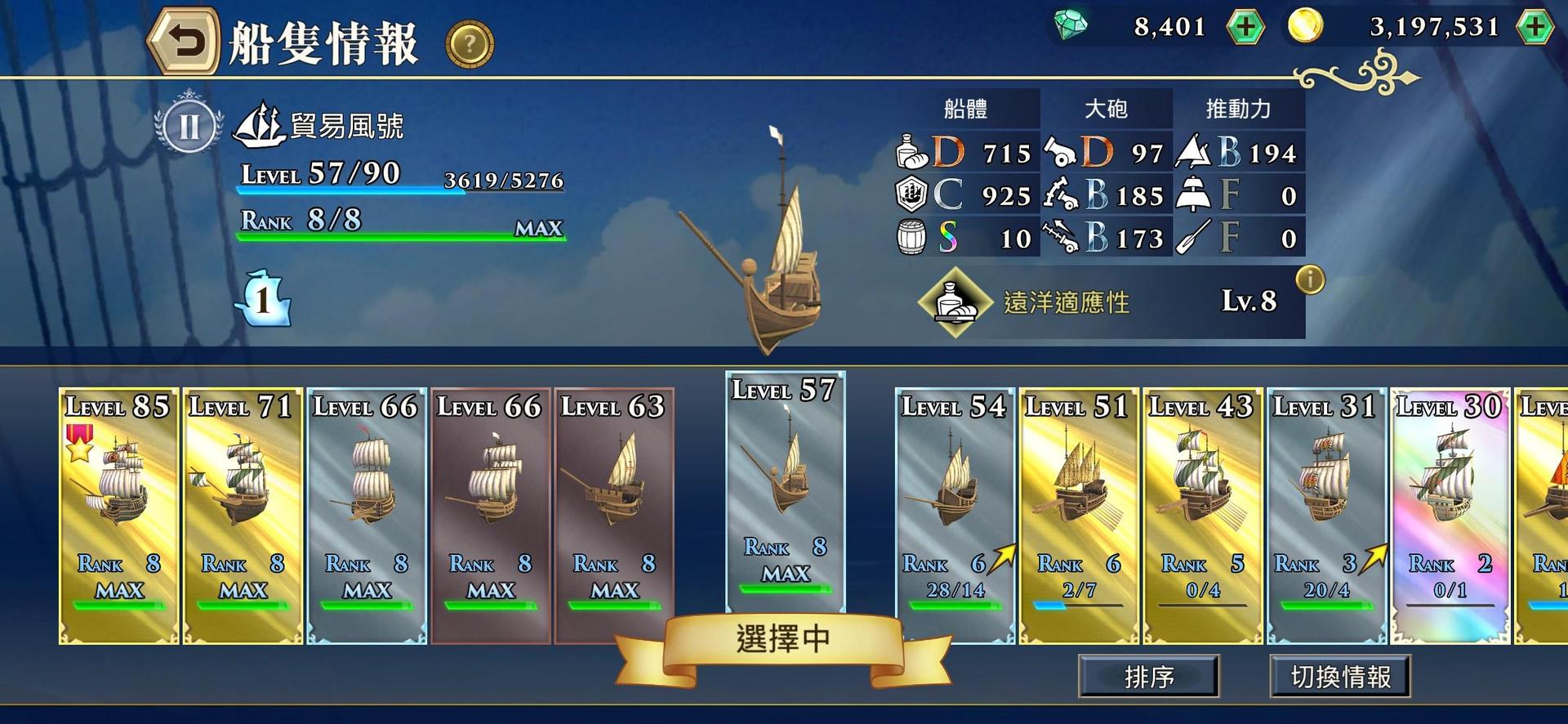The height and width of the screenshot is (724, 1568).
Task: Click the 船體 hull stats header
Action: point(965,109)
